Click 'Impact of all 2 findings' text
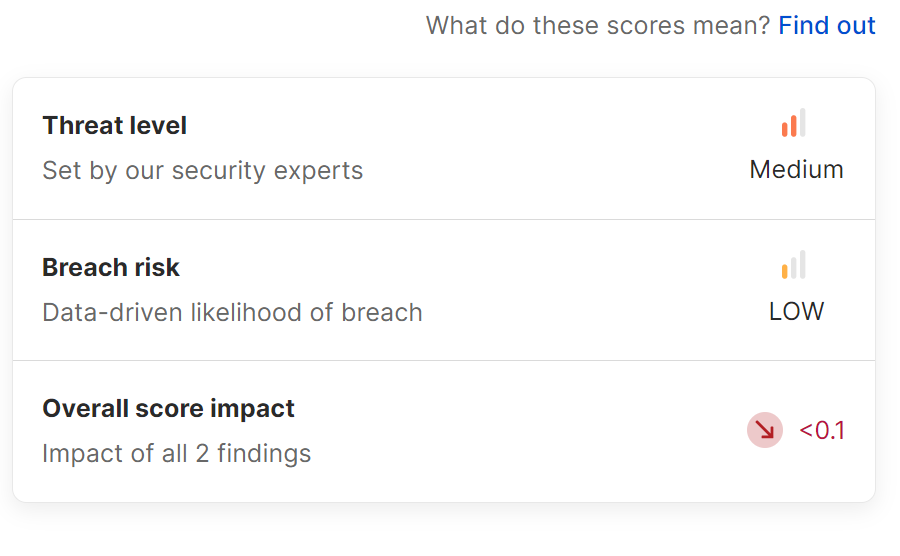900x556 pixels. tap(177, 453)
